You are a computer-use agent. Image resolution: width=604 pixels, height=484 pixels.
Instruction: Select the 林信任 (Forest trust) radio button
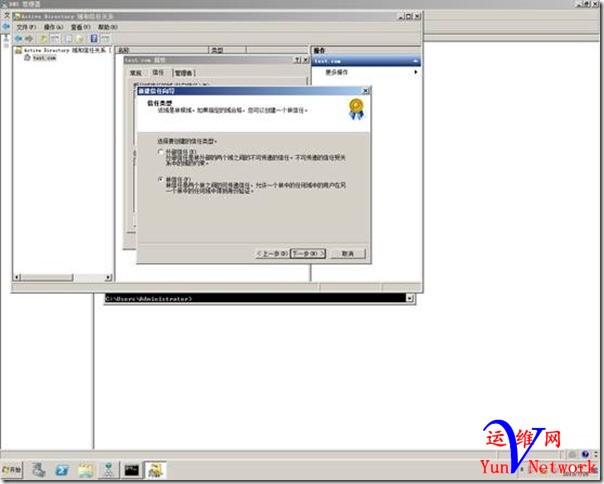coord(161,179)
